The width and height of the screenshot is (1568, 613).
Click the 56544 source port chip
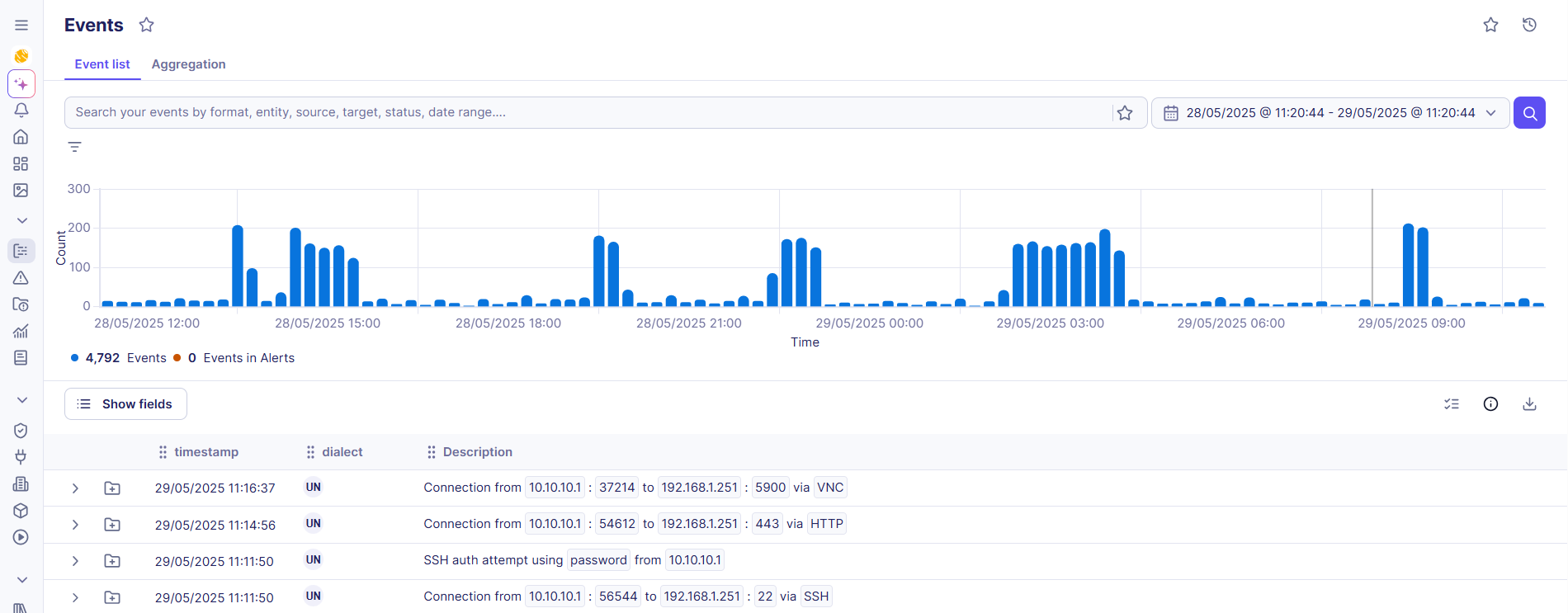[618, 596]
